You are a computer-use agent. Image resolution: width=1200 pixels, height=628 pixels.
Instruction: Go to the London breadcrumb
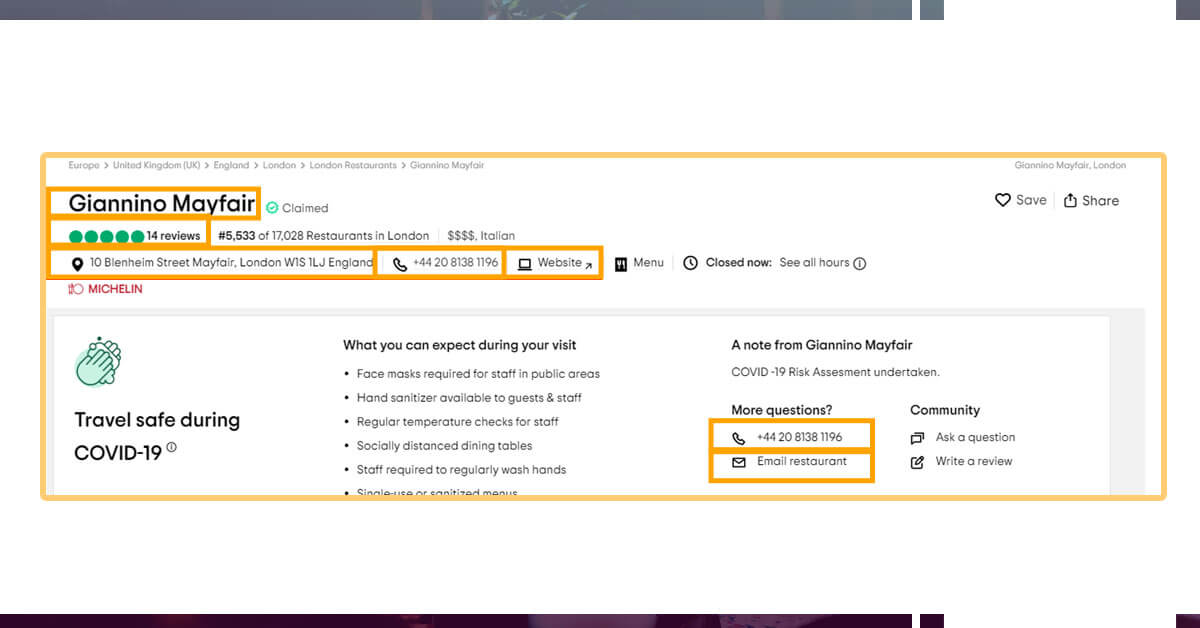click(279, 165)
